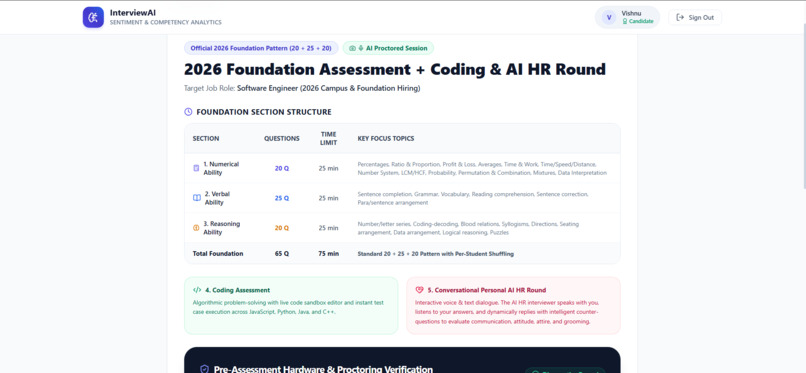Screen dimensions: 806x373
Task: Click the Vishnu username text
Action: (x=631, y=13)
